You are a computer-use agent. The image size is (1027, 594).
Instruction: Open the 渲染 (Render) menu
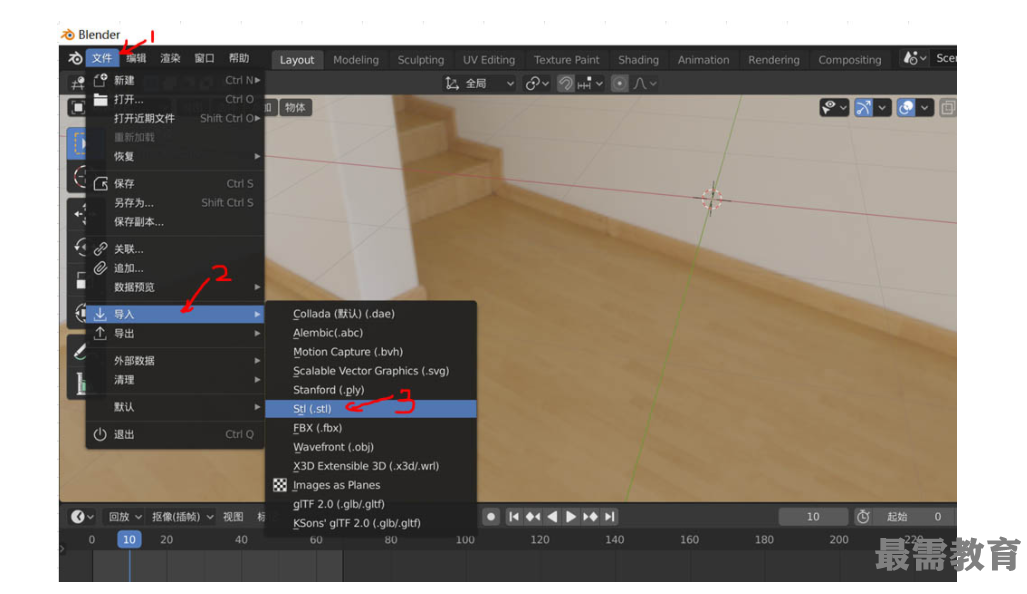[170, 58]
